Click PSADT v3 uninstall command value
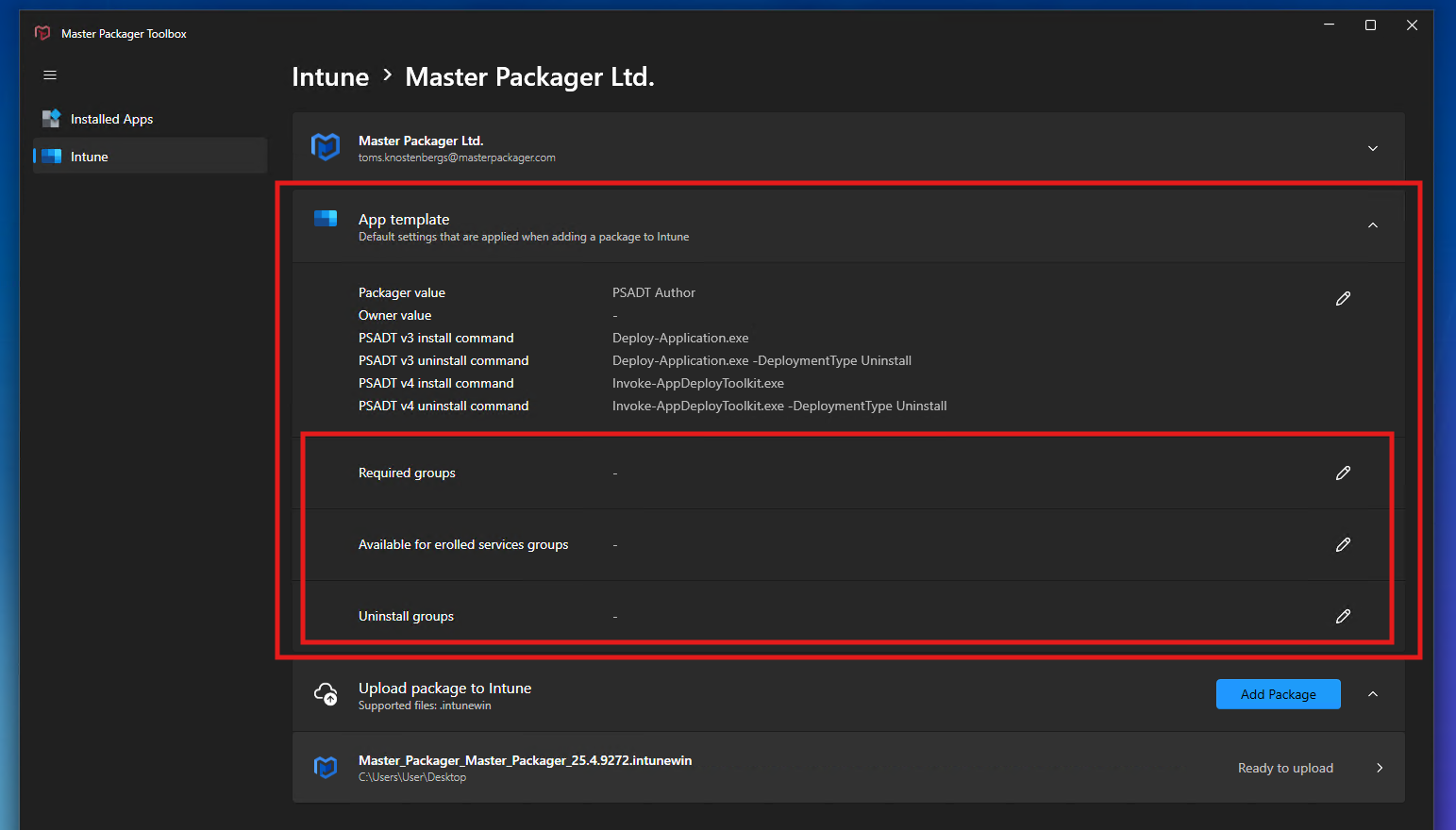The image size is (1456, 830). (x=761, y=360)
